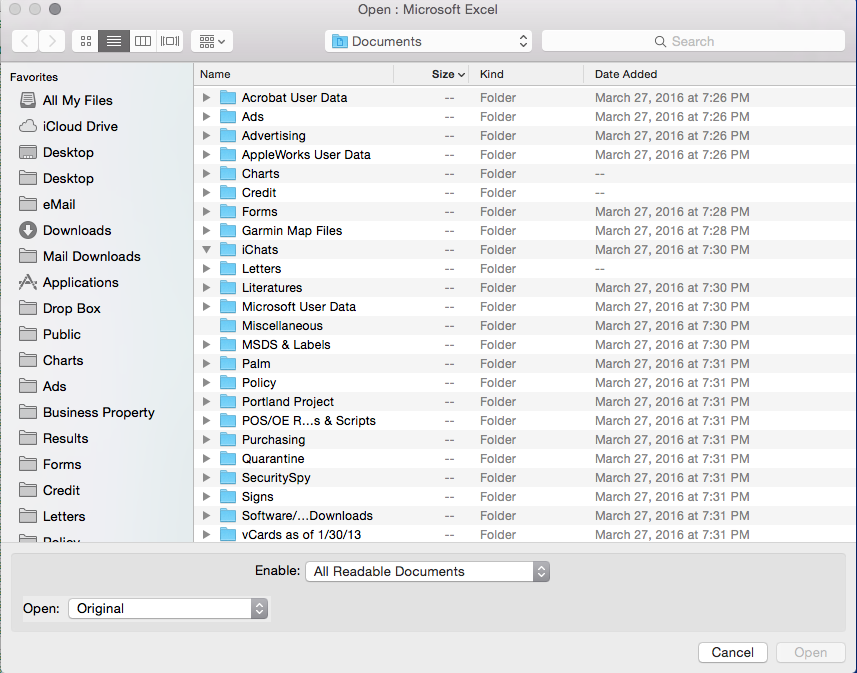Viewport: 857px width, 673px height.
Task: Go forward with the right arrow button
Action: [52, 41]
